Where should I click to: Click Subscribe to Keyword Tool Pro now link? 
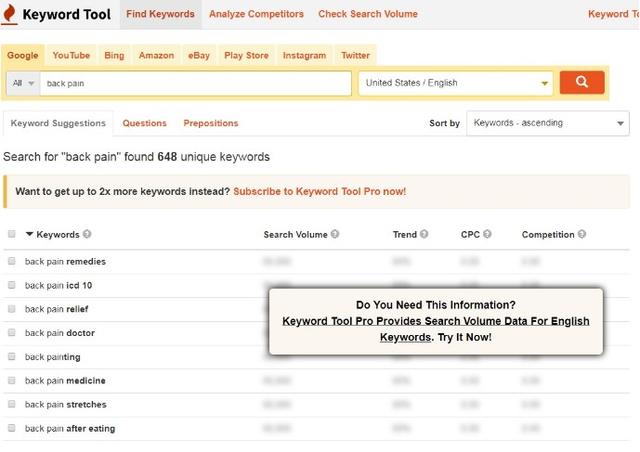pyautogui.click(x=320, y=191)
